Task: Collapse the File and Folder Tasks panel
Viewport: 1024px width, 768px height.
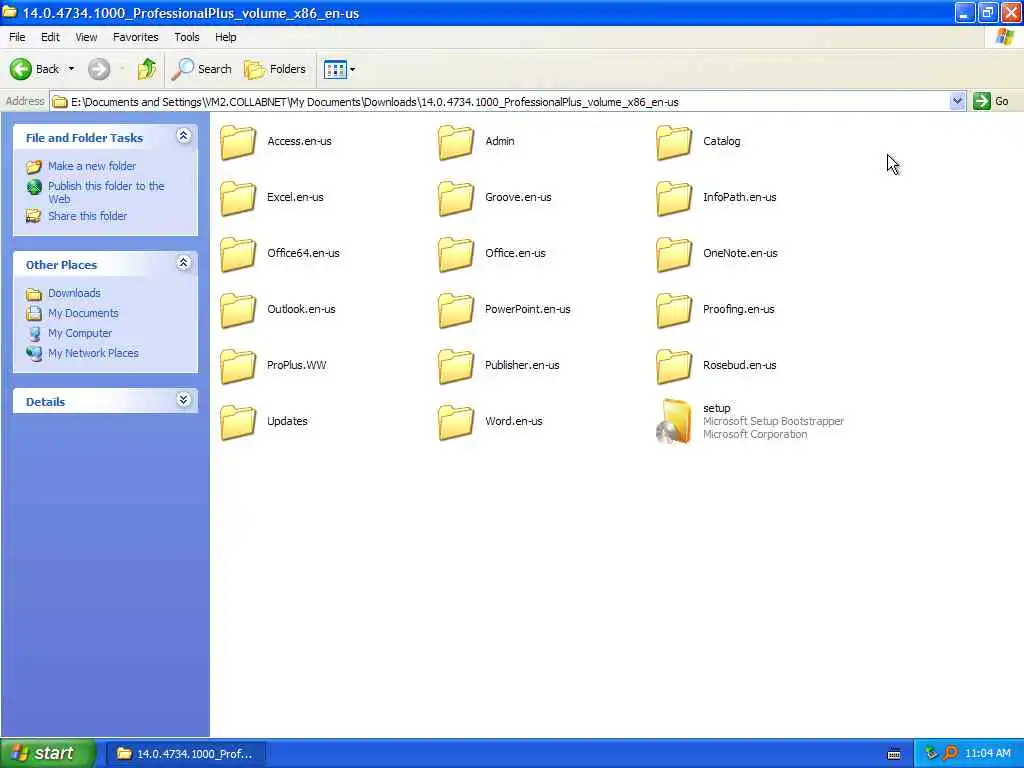Action: click(x=184, y=136)
